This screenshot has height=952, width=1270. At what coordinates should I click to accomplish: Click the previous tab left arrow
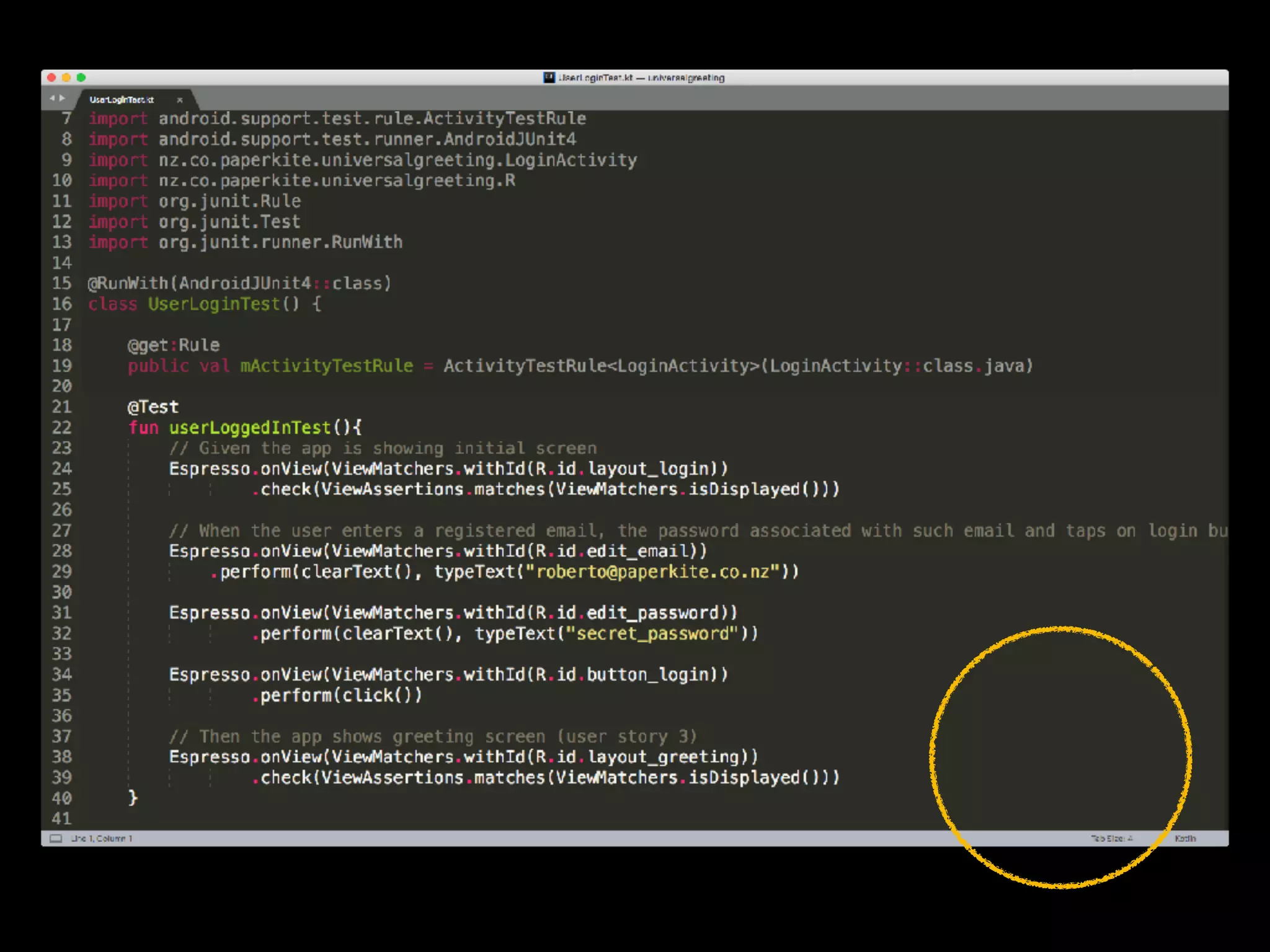[52, 98]
